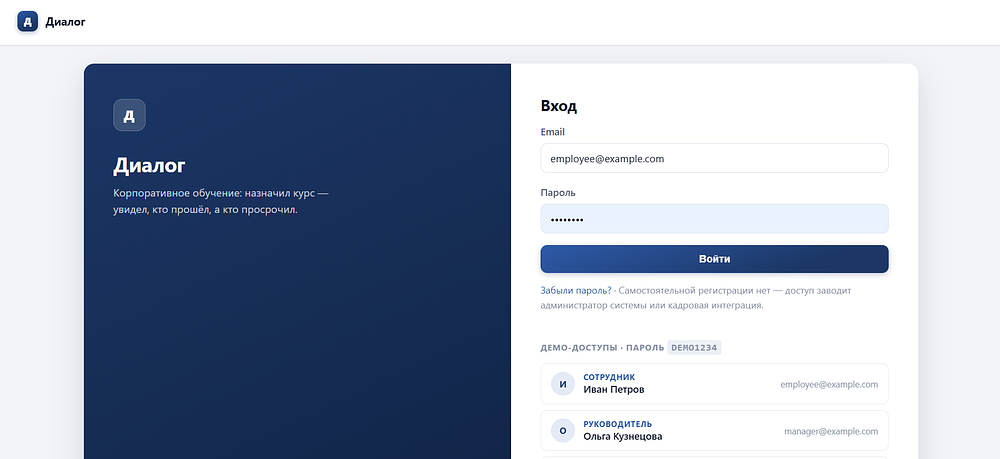Click the Демо-доступы · пароль label
This screenshot has height=459, width=1000.
(x=602, y=348)
